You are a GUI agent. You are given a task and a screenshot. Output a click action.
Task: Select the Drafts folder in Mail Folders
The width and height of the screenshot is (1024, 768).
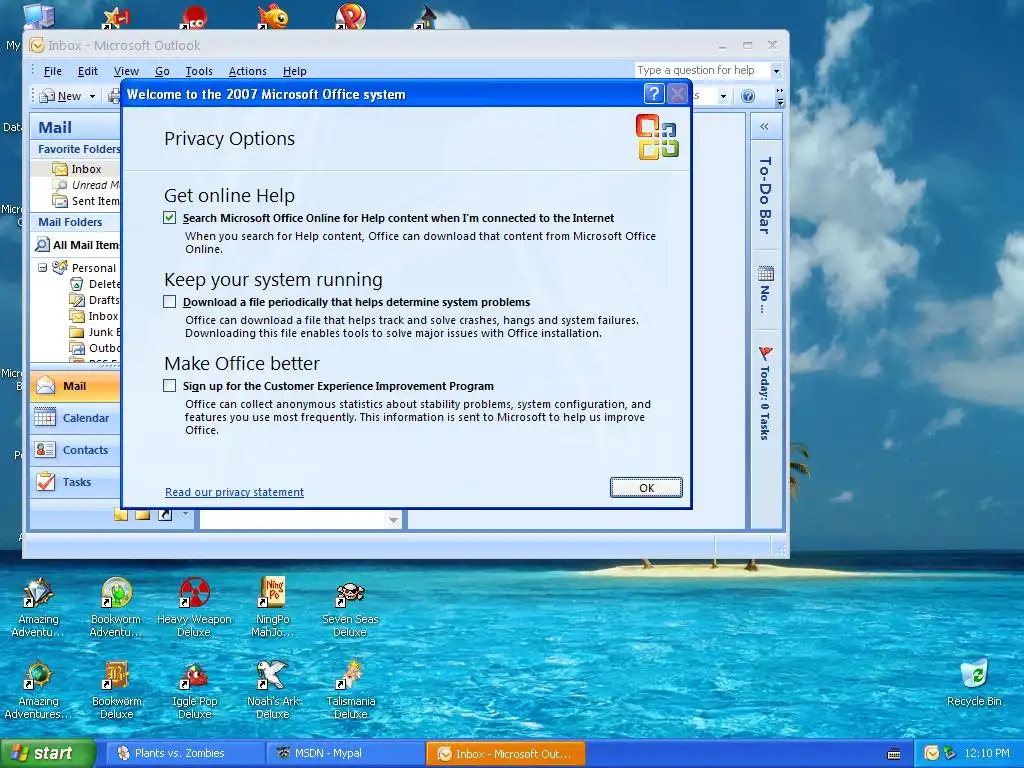[95, 300]
